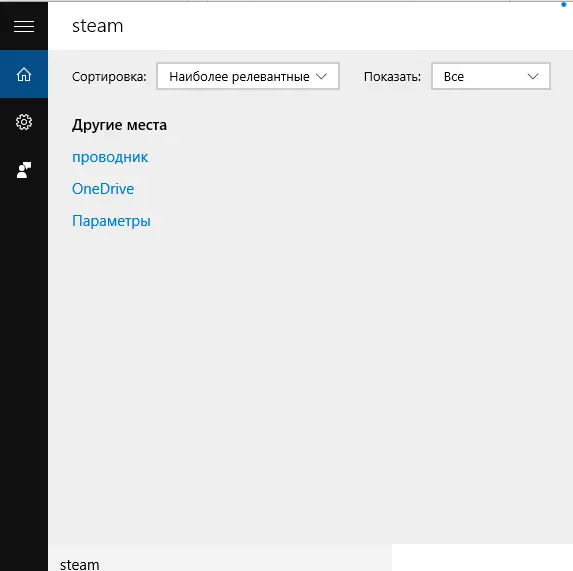Expand the Наиболее релевантные sort dropdown

tap(248, 76)
